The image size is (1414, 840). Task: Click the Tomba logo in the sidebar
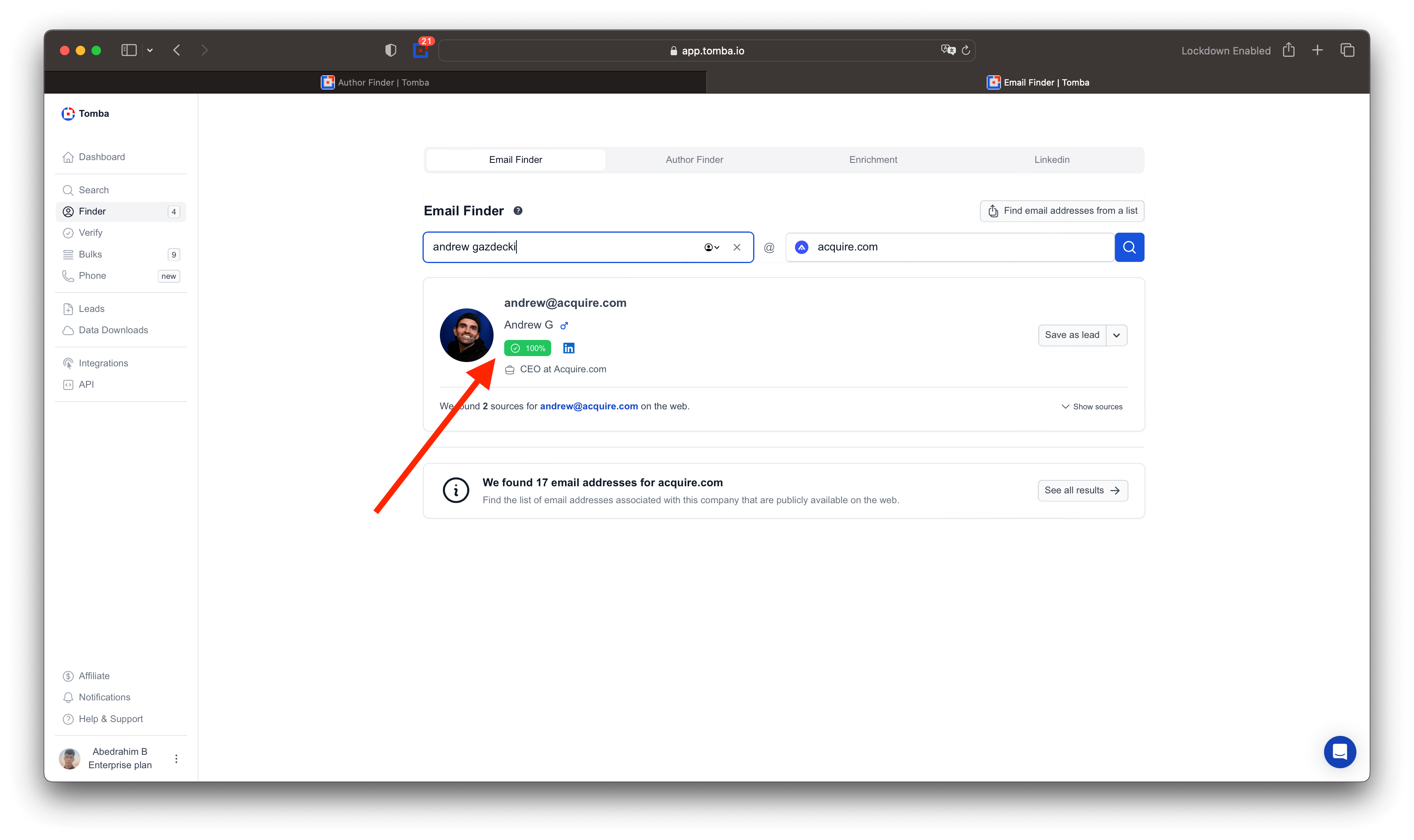point(85,113)
